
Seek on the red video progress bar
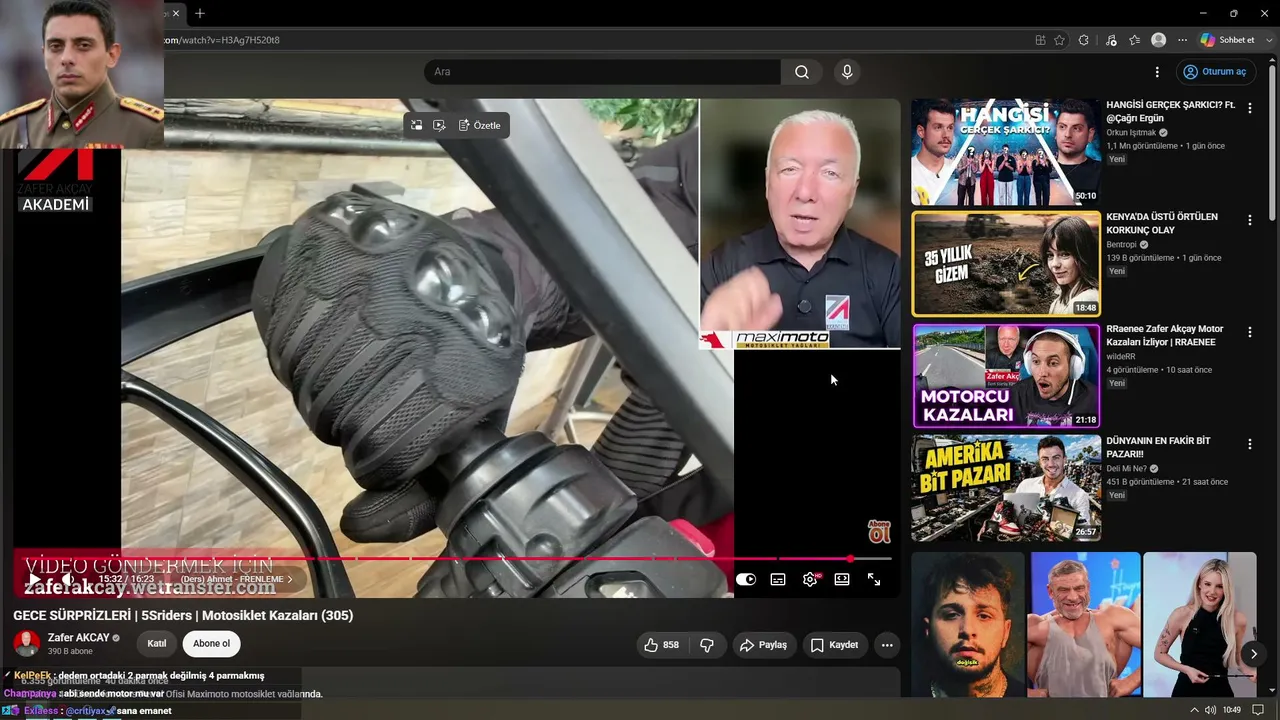pos(452,559)
